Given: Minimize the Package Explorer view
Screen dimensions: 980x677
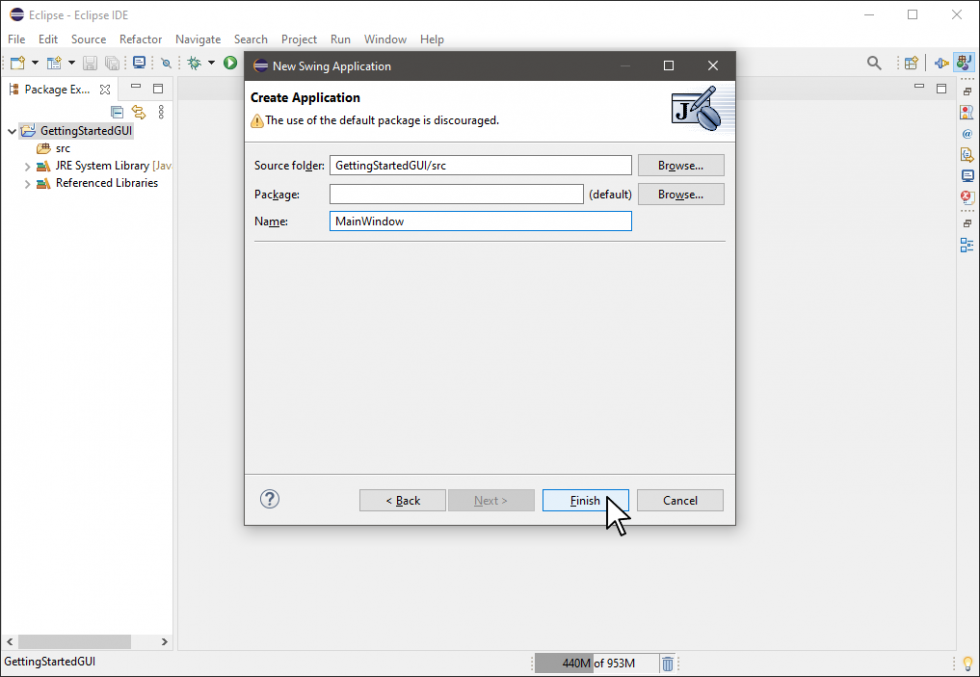Looking at the screenshot, I should [136, 87].
